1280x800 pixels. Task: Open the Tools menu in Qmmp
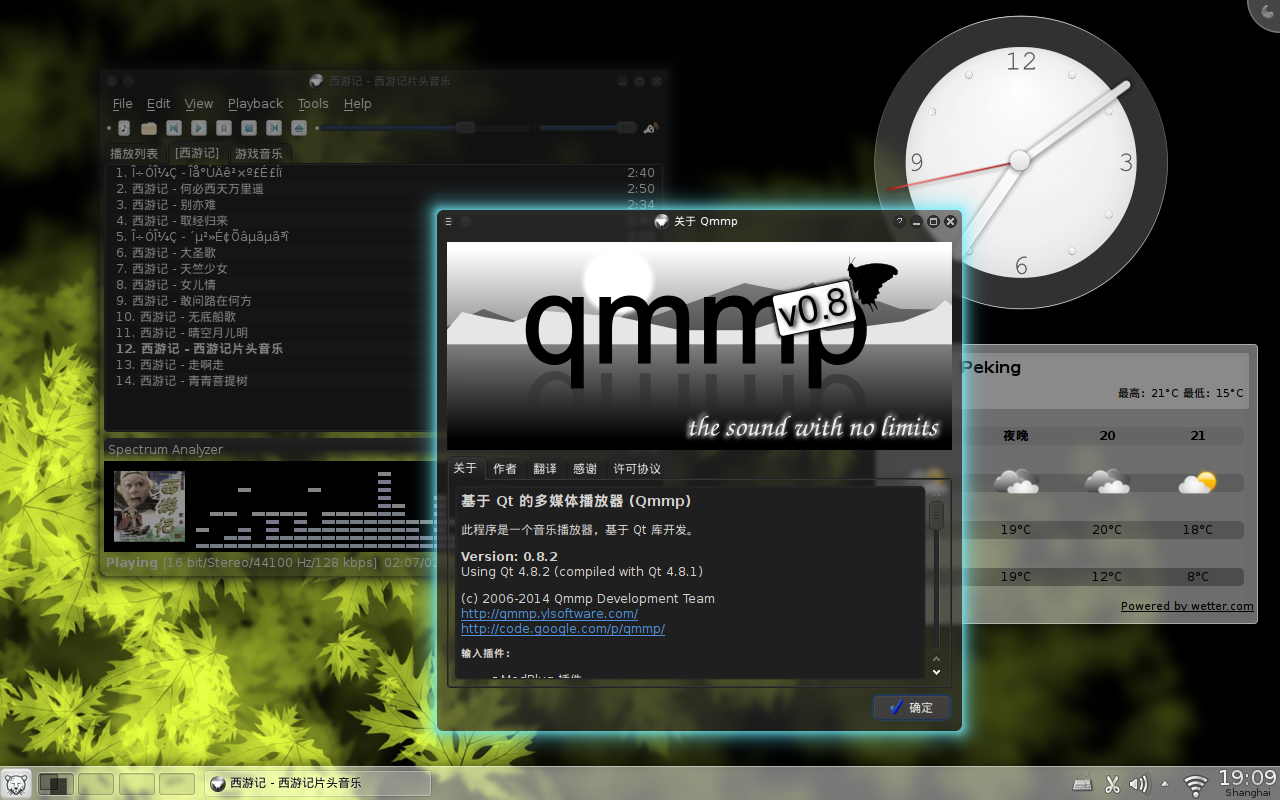[313, 104]
